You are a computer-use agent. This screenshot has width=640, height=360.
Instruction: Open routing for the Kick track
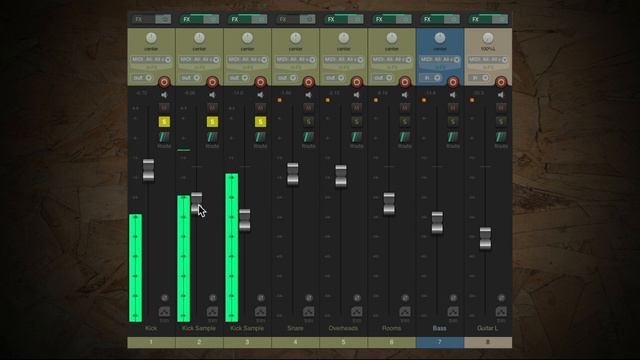pos(164,137)
